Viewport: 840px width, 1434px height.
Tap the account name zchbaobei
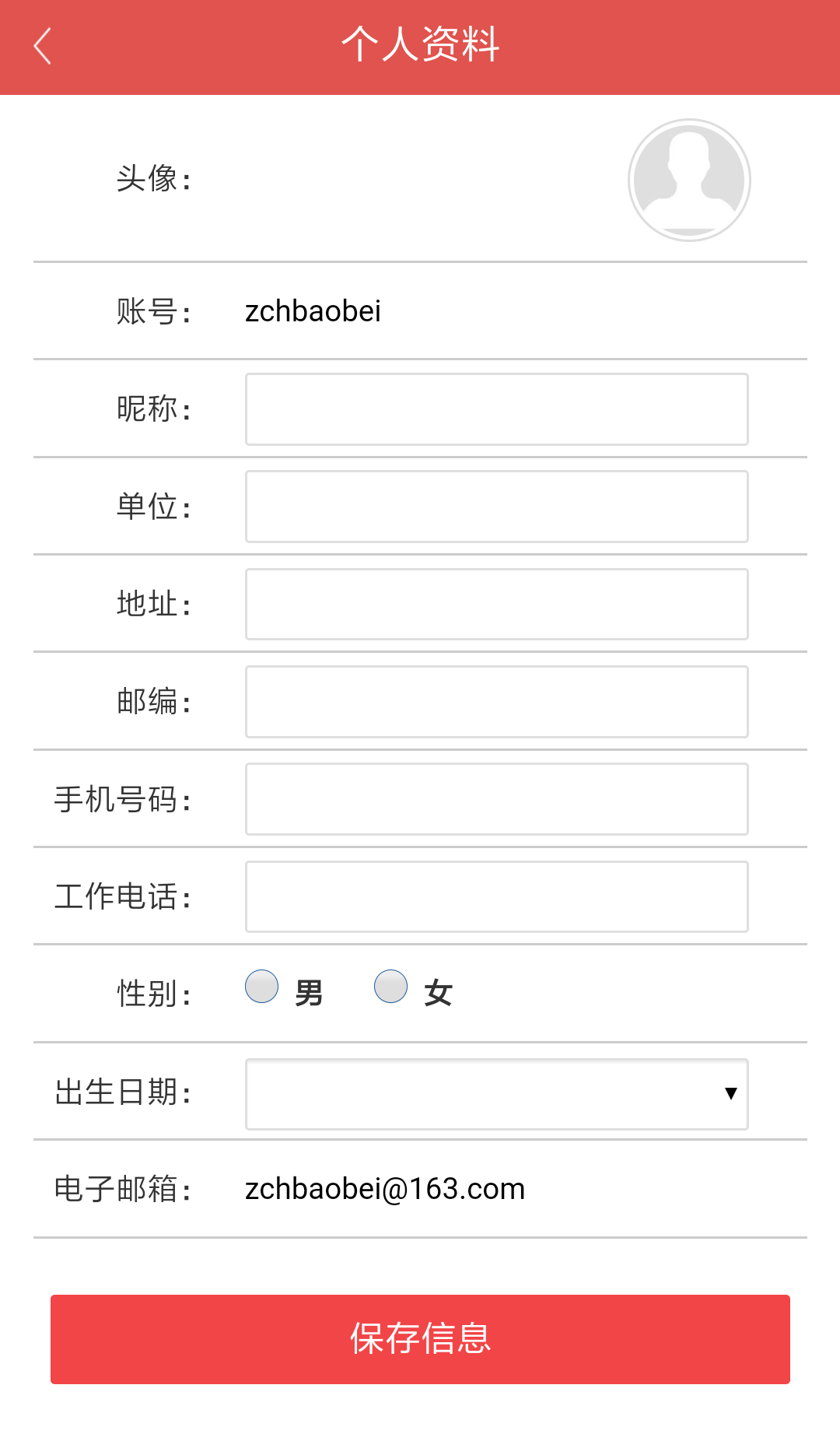click(x=313, y=311)
